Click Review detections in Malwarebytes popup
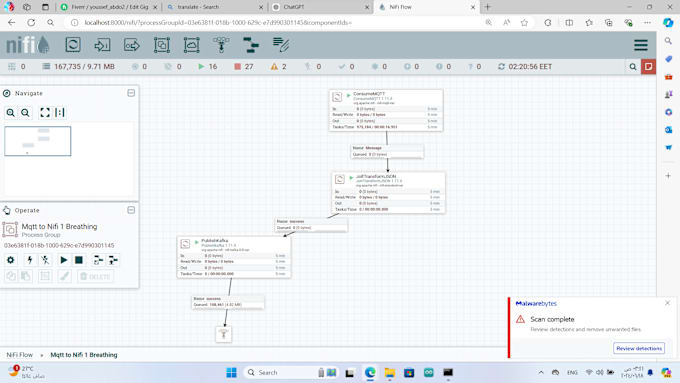This screenshot has width=680, height=383. coord(639,348)
